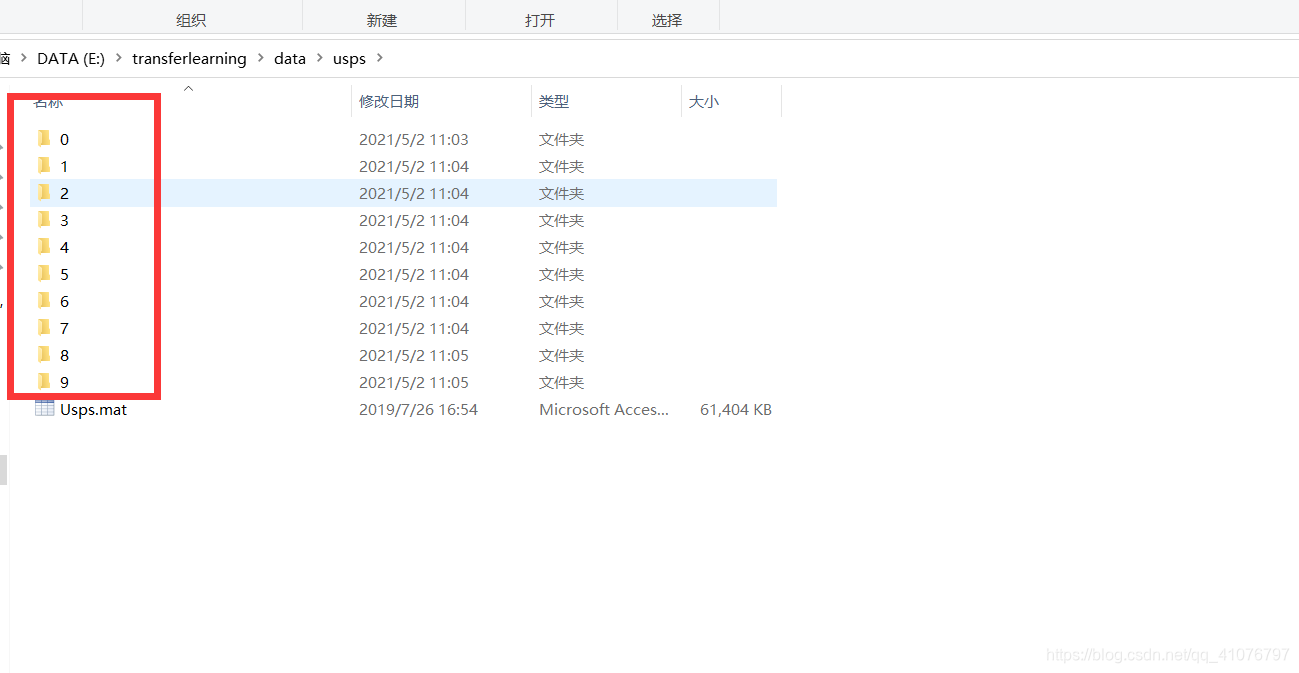The width and height of the screenshot is (1299, 673).
Task: Expand chevron after DATA (E:) in address bar
Action: point(119,58)
